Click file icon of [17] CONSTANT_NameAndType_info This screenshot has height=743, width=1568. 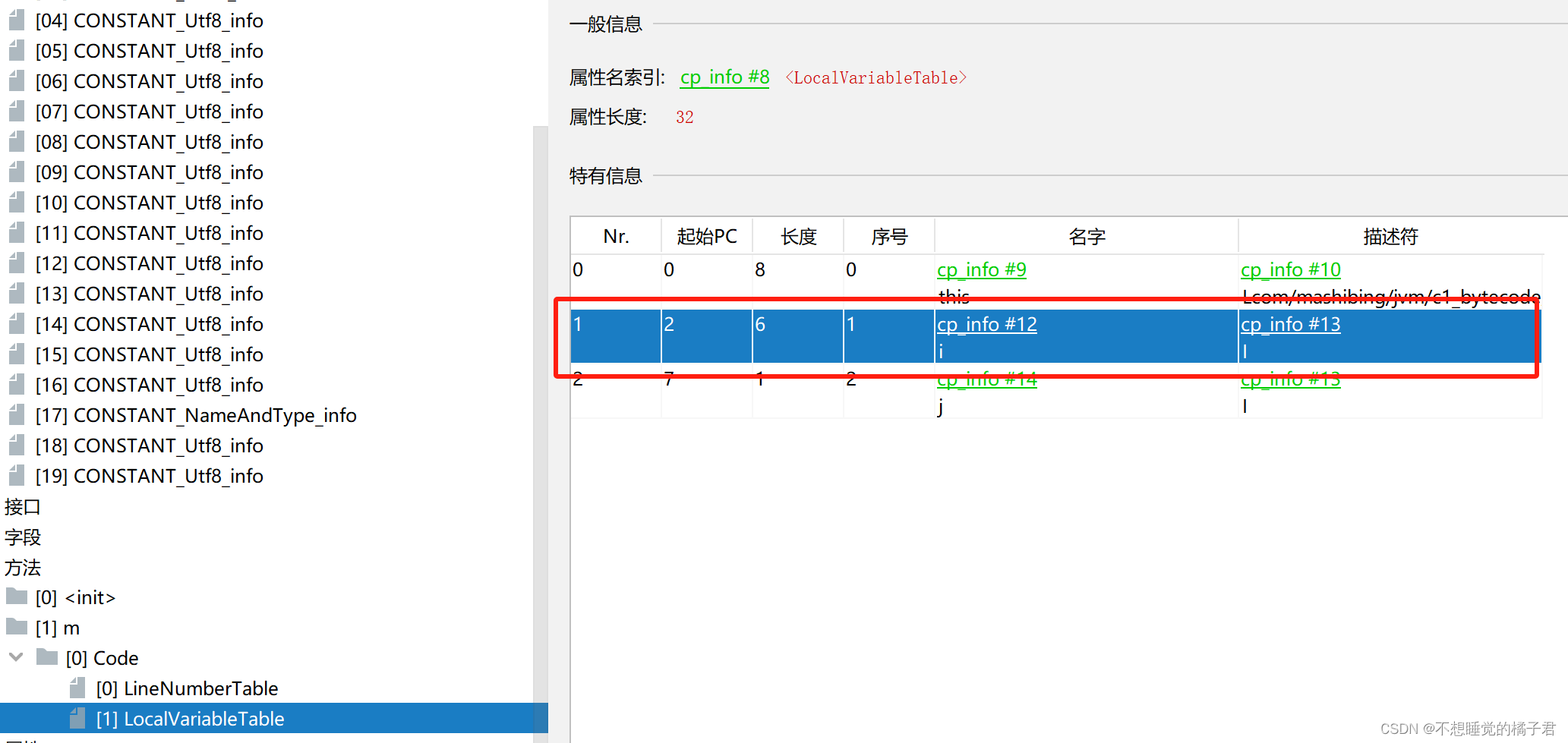pos(17,415)
